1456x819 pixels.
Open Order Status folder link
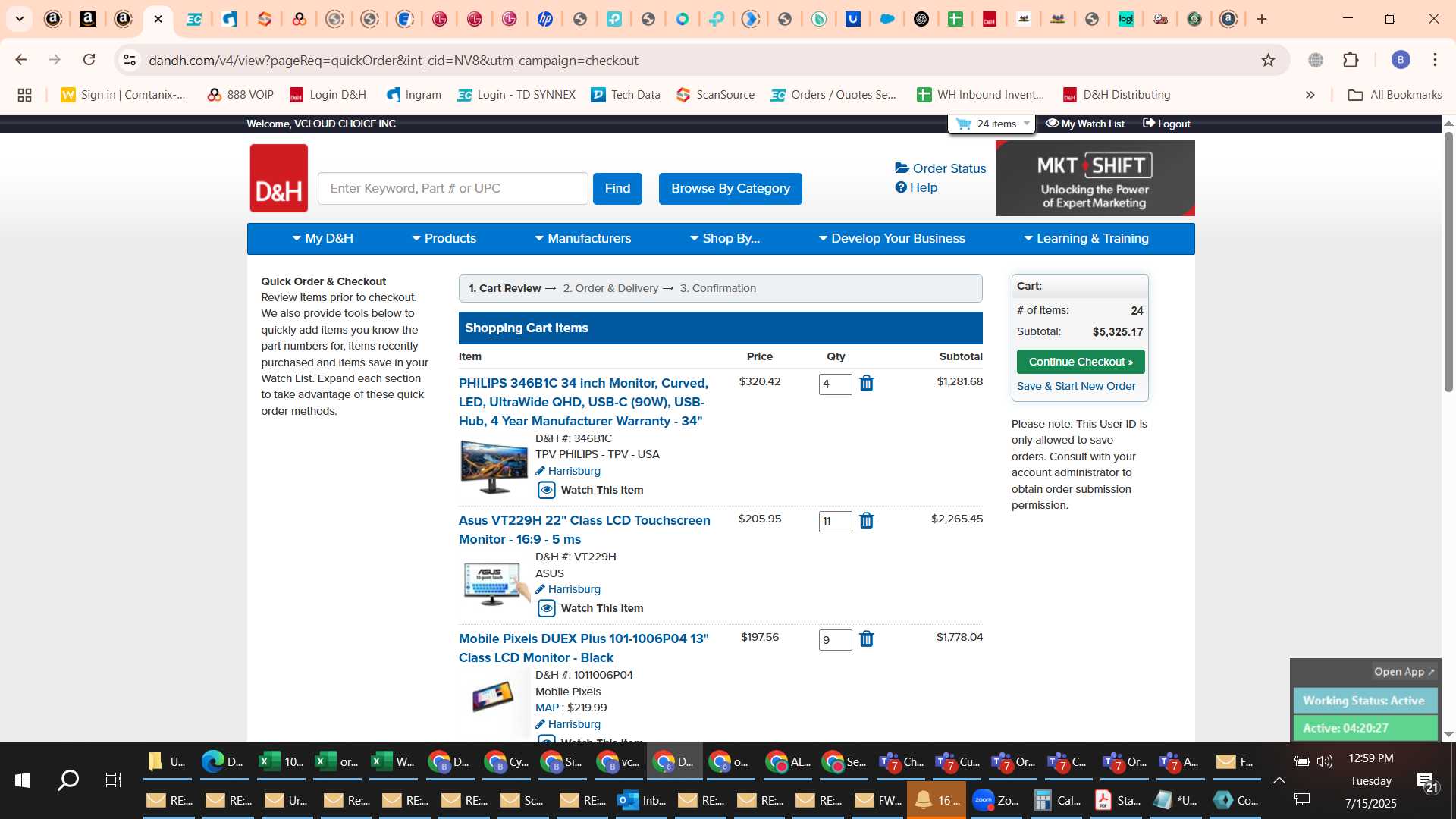(x=940, y=168)
